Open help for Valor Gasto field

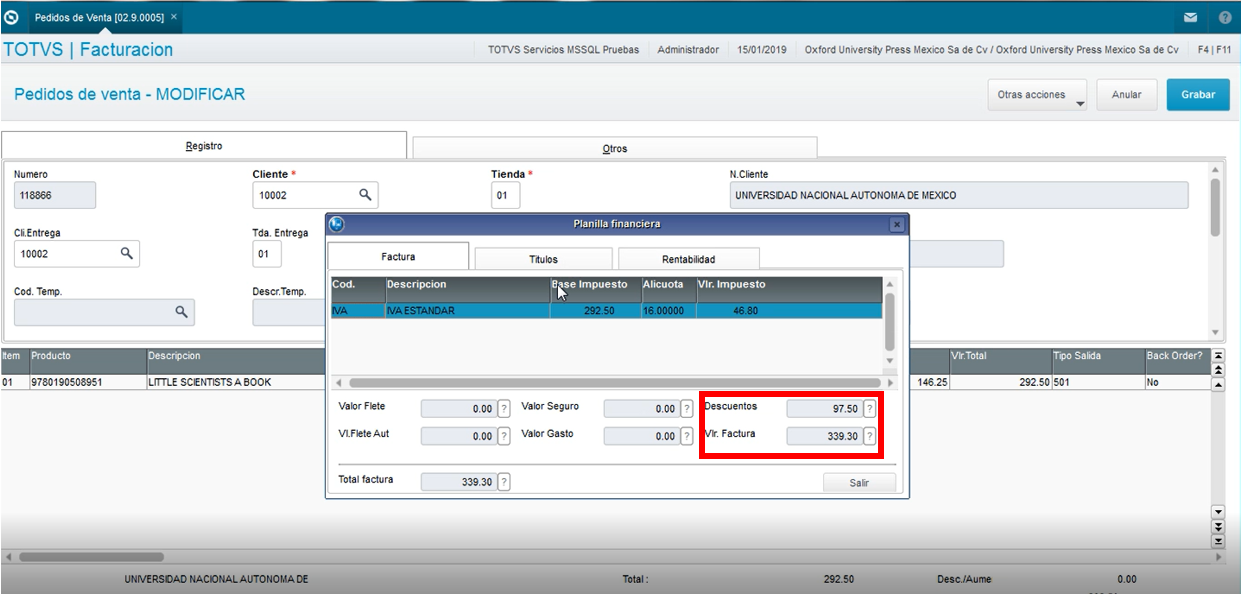click(686, 436)
